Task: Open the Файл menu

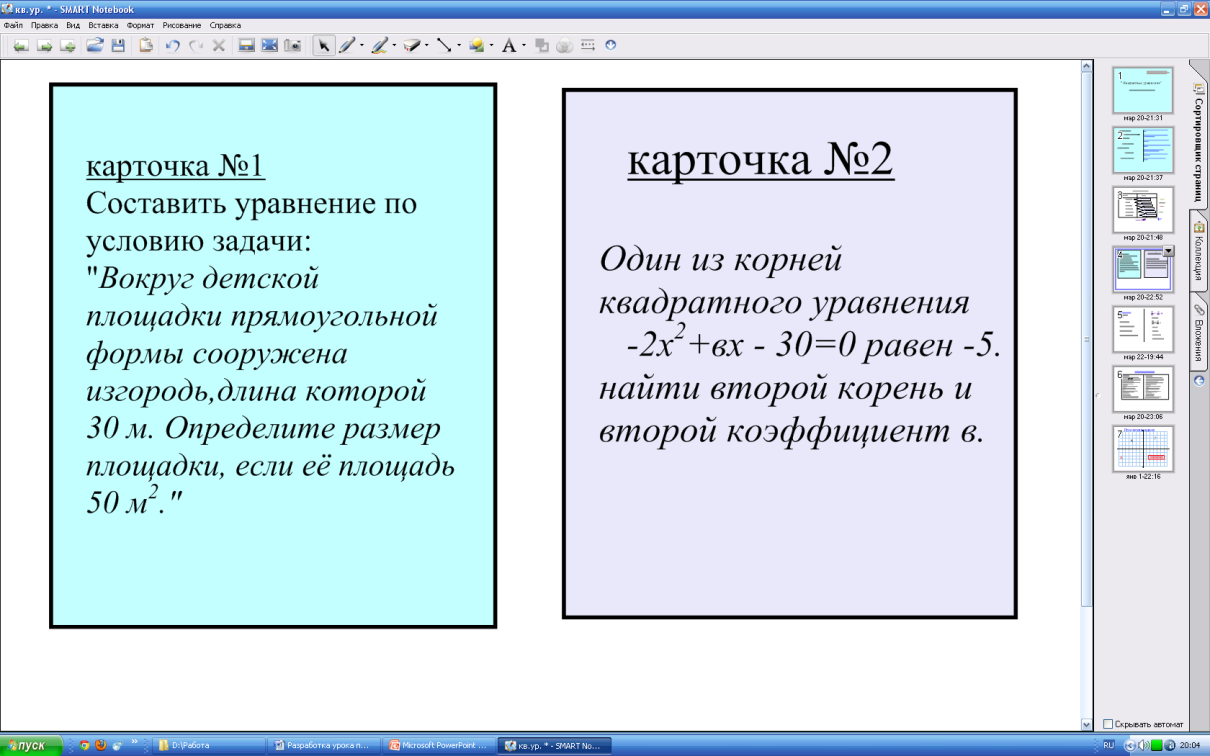Action: coord(13,24)
